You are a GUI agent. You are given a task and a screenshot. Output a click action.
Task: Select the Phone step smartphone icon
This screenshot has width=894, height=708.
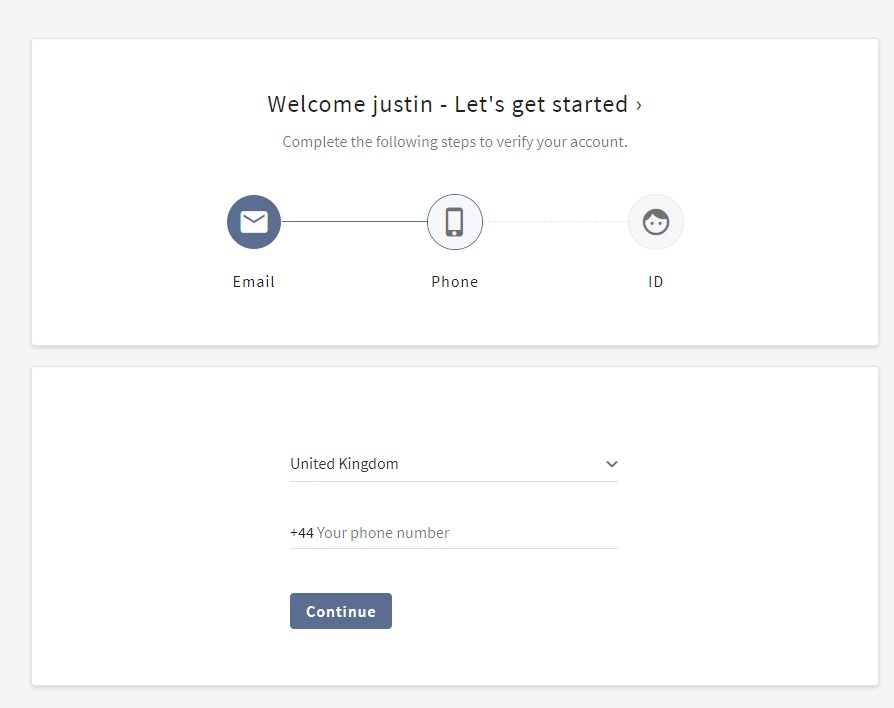click(455, 222)
